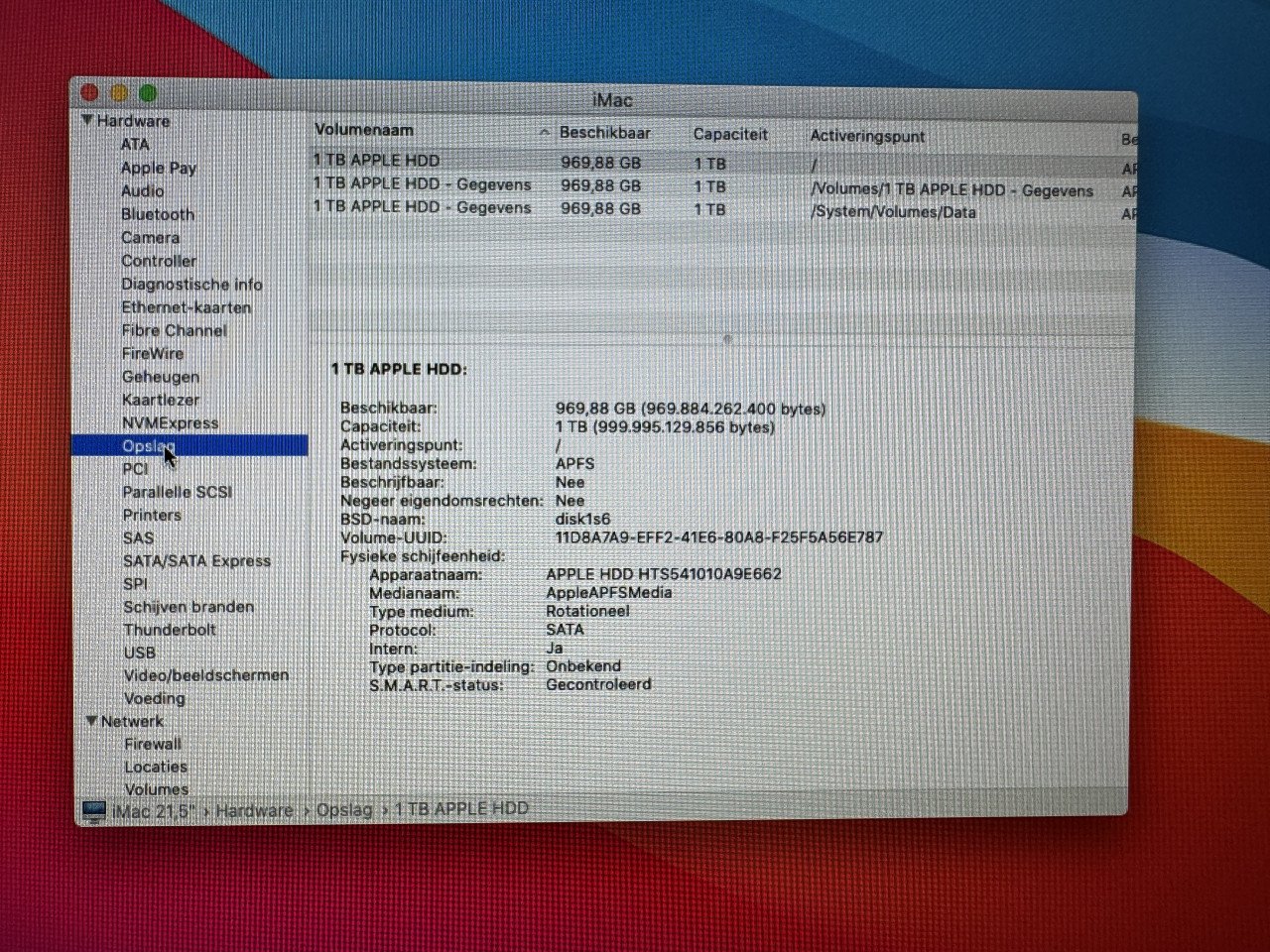The image size is (1270, 952).
Task: Select SAS in the sidebar
Action: tap(138, 538)
